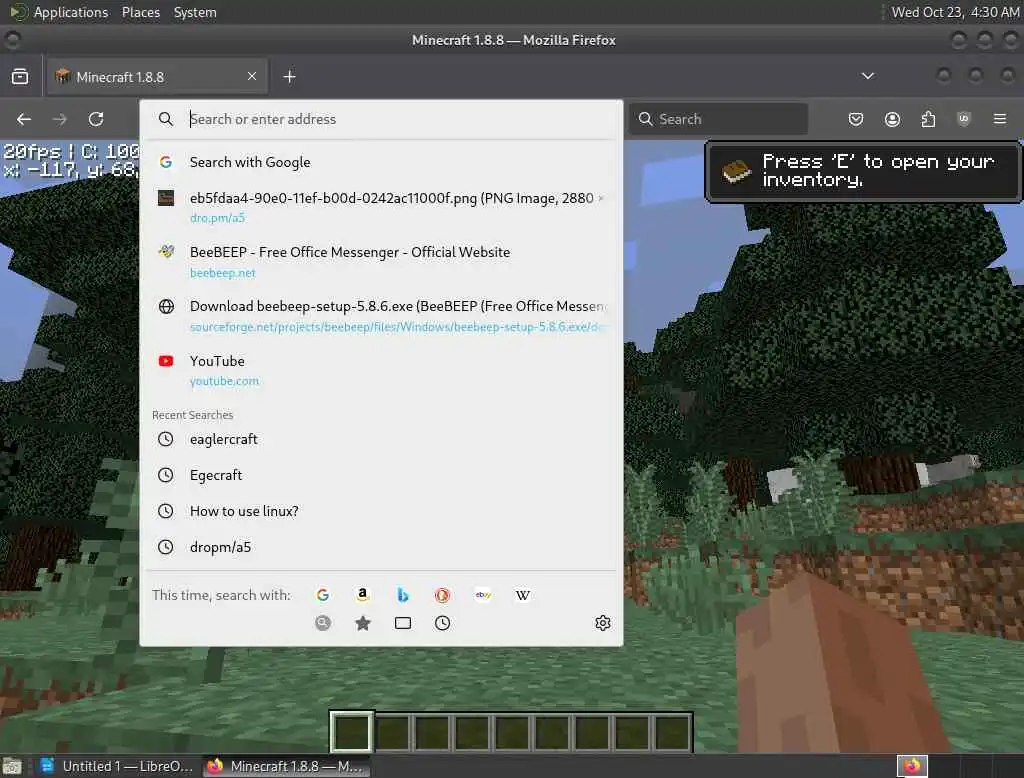The height and width of the screenshot is (778, 1024).
Task: Select the last Minecraft hotbar slot
Action: click(x=672, y=732)
